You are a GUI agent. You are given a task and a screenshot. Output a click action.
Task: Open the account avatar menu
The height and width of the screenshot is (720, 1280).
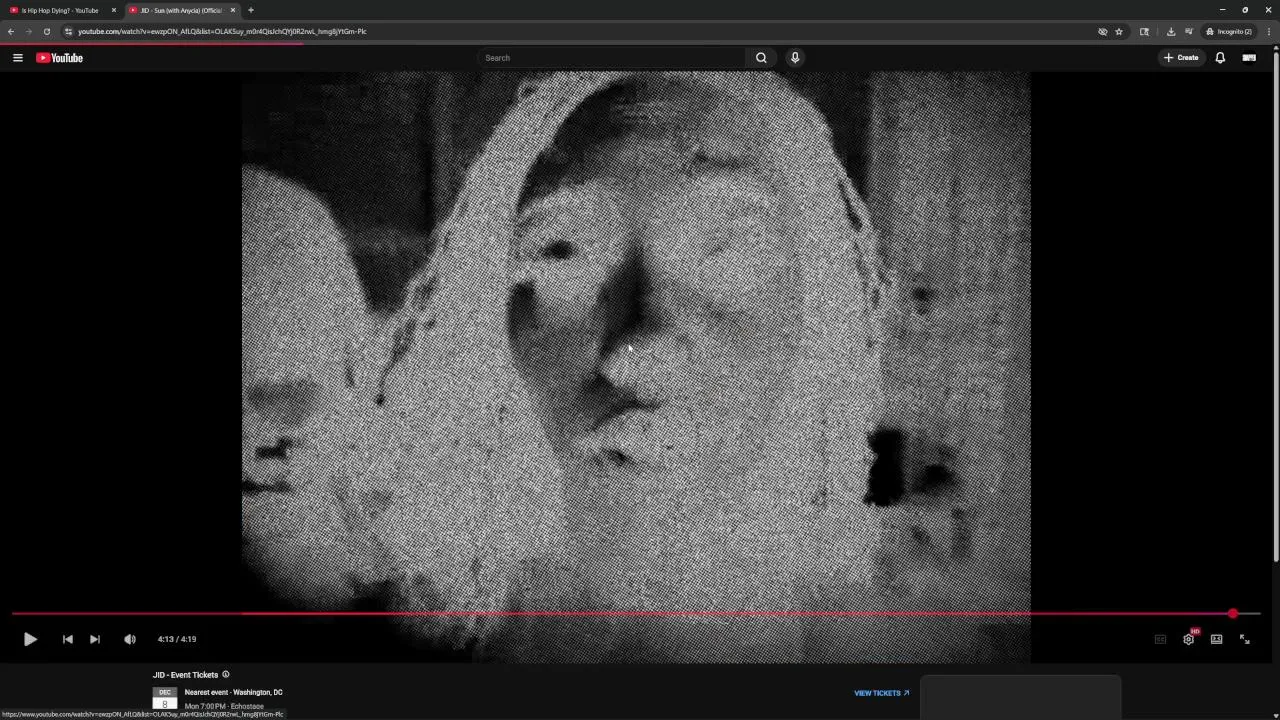pos(1249,58)
